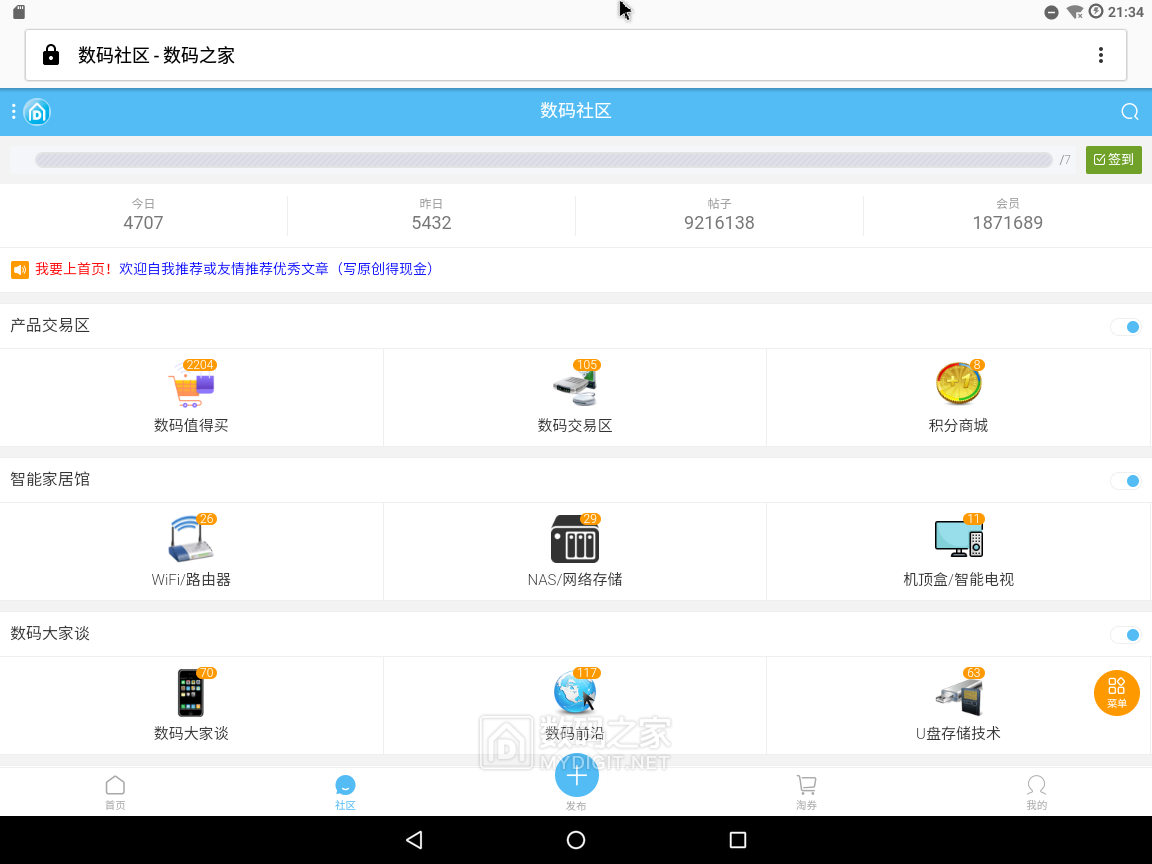This screenshot has height=864, width=1152.
Task: Open the NAS/网络存储 storage icon
Action: tap(576, 539)
